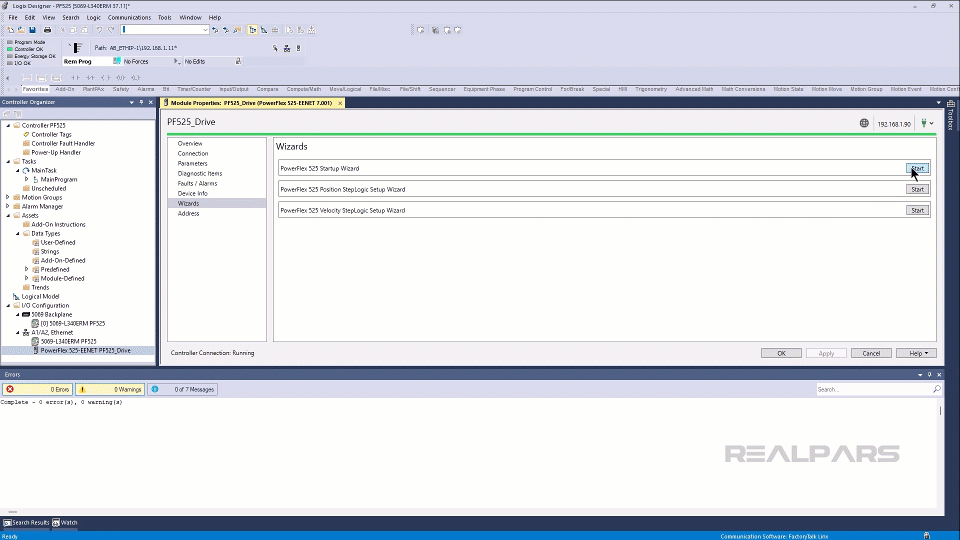Click the Print toolbar icon
This screenshot has height=540, width=960.
coord(47,29)
